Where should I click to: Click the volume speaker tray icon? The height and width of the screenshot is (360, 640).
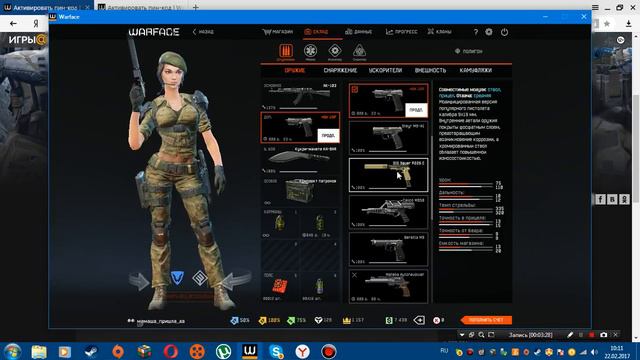[594, 352]
